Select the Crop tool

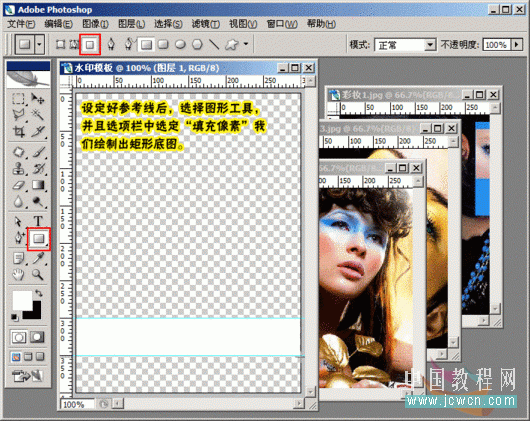tap(18, 131)
